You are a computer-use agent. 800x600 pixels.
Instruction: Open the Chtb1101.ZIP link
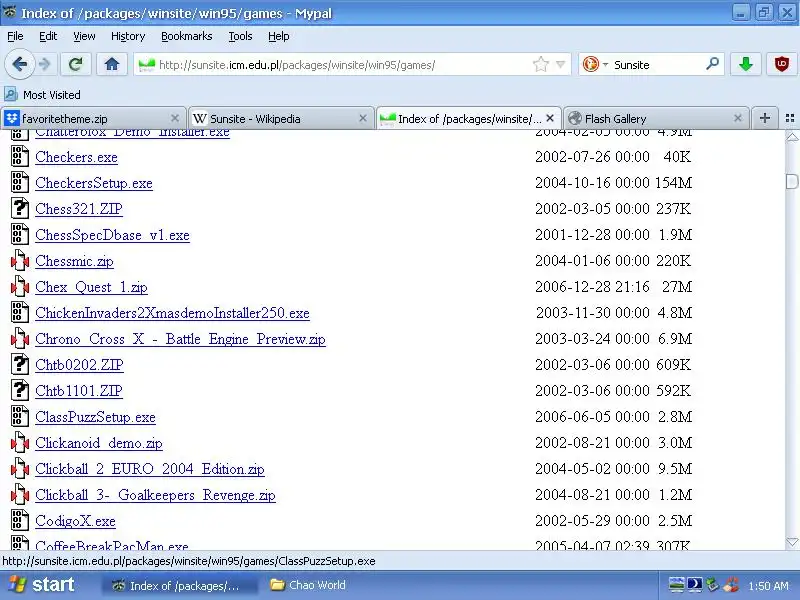[x=79, y=391]
